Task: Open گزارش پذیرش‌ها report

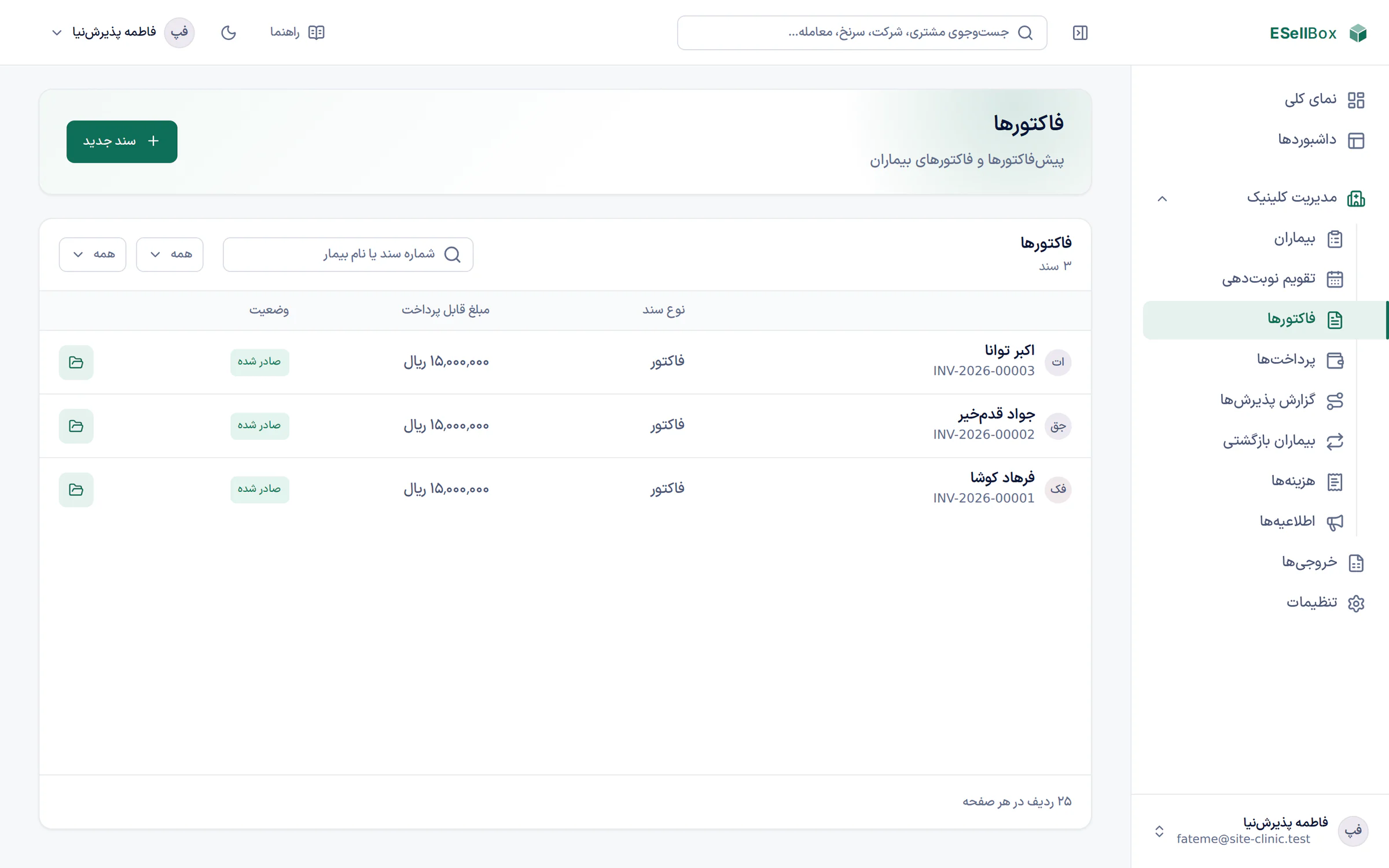Action: pos(1281,400)
